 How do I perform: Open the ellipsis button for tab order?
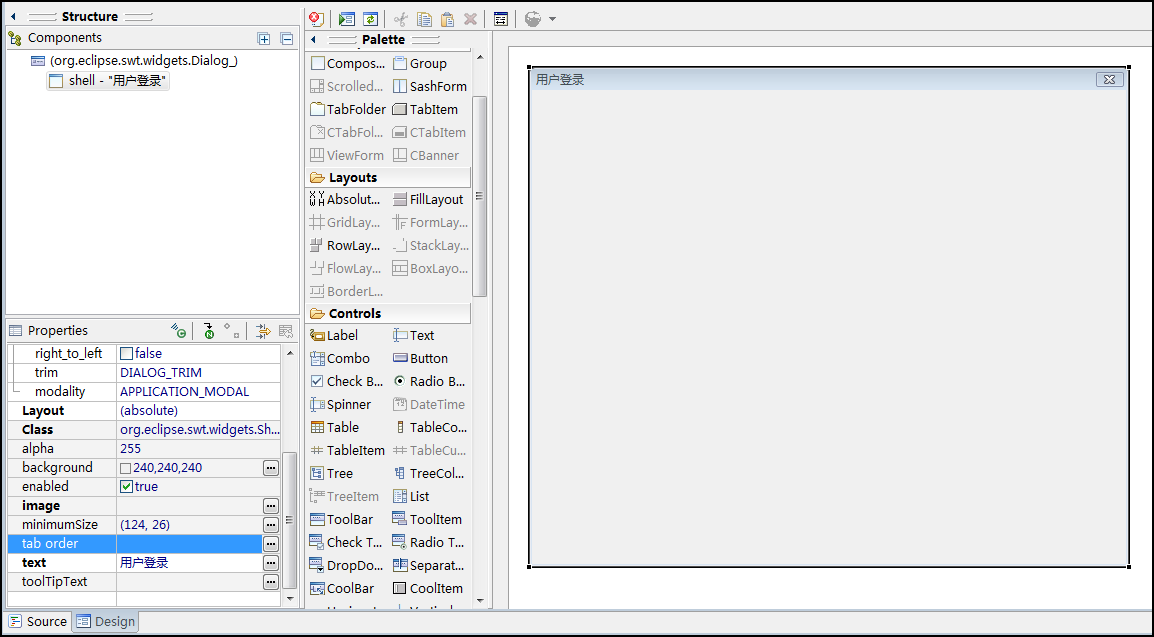click(270, 544)
